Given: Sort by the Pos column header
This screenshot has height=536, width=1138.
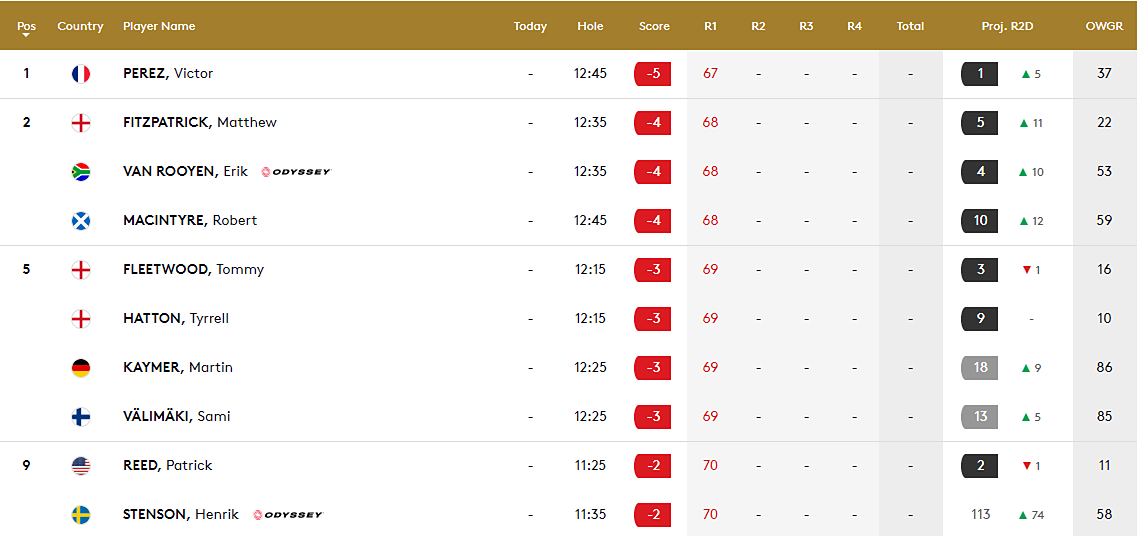Looking at the screenshot, I should (26, 26).
